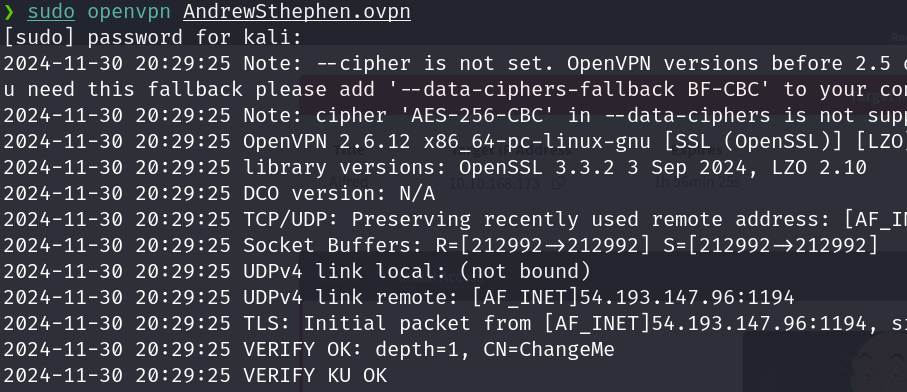Image resolution: width=907 pixels, height=392 pixels.
Task: Click the VERIFY KU OK line
Action: pos(195,376)
